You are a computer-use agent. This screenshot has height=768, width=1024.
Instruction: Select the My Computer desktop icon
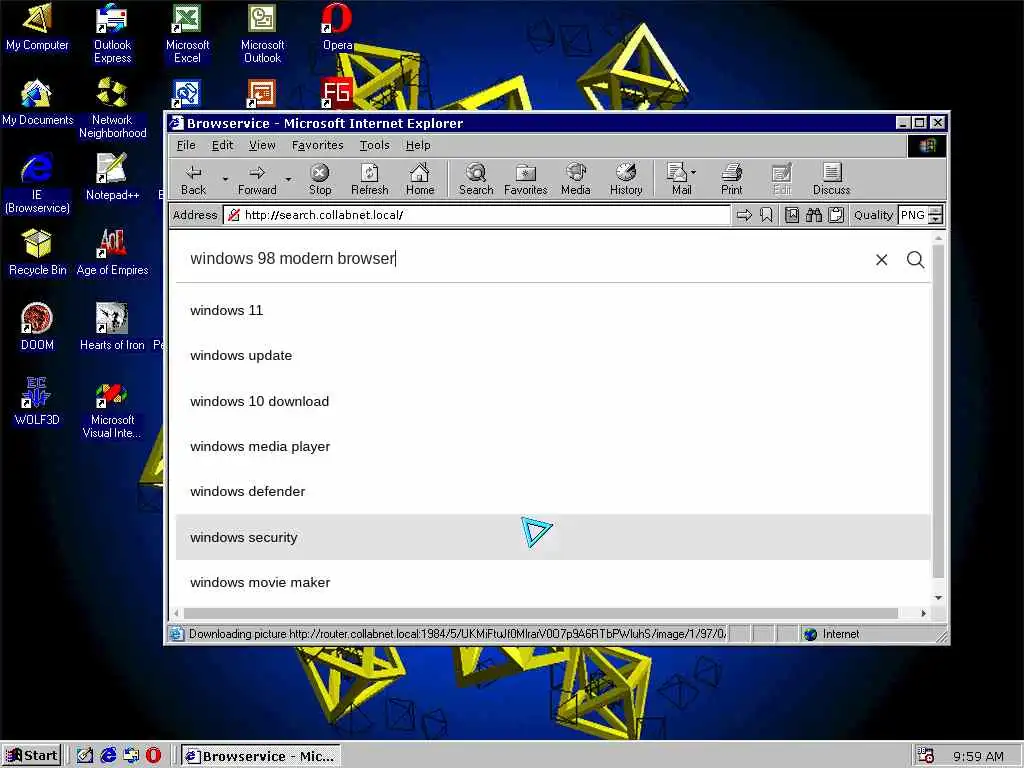tap(37, 26)
